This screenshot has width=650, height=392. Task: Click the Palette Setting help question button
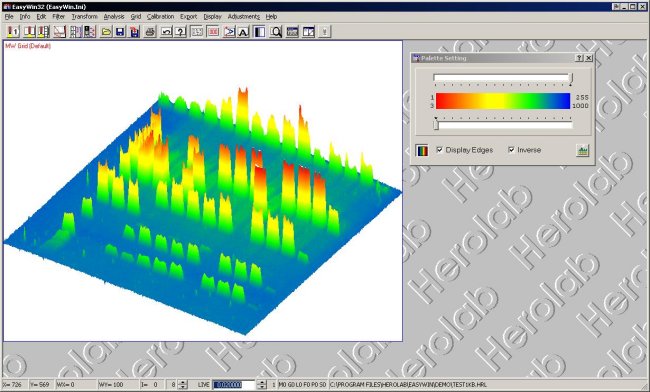tap(579, 58)
